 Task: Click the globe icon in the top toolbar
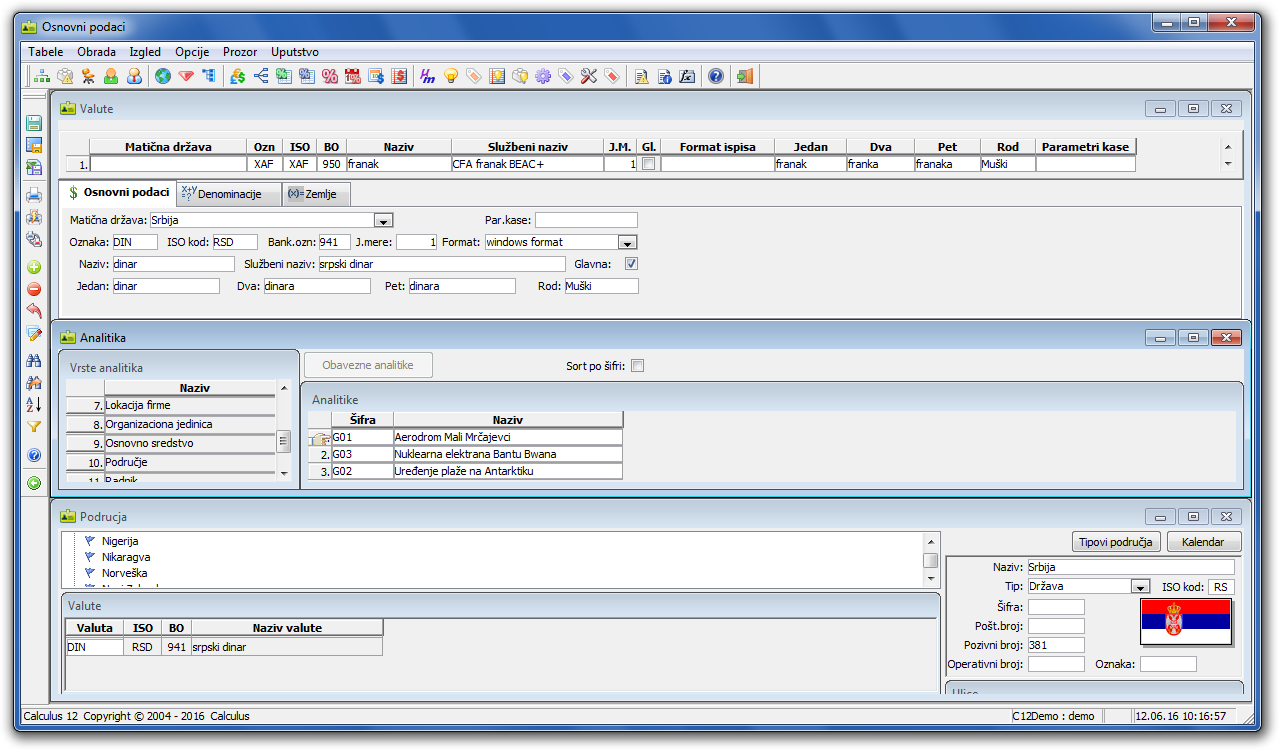[x=163, y=76]
